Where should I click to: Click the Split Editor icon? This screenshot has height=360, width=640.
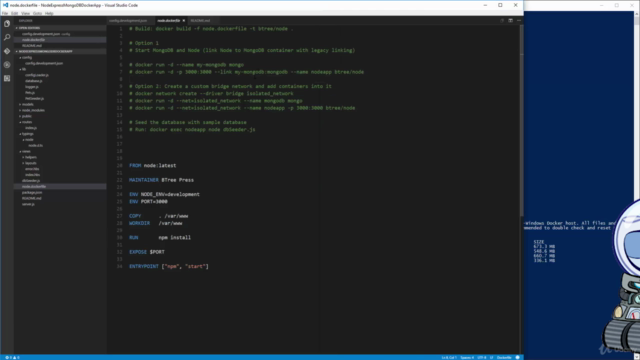click(x=510, y=20)
